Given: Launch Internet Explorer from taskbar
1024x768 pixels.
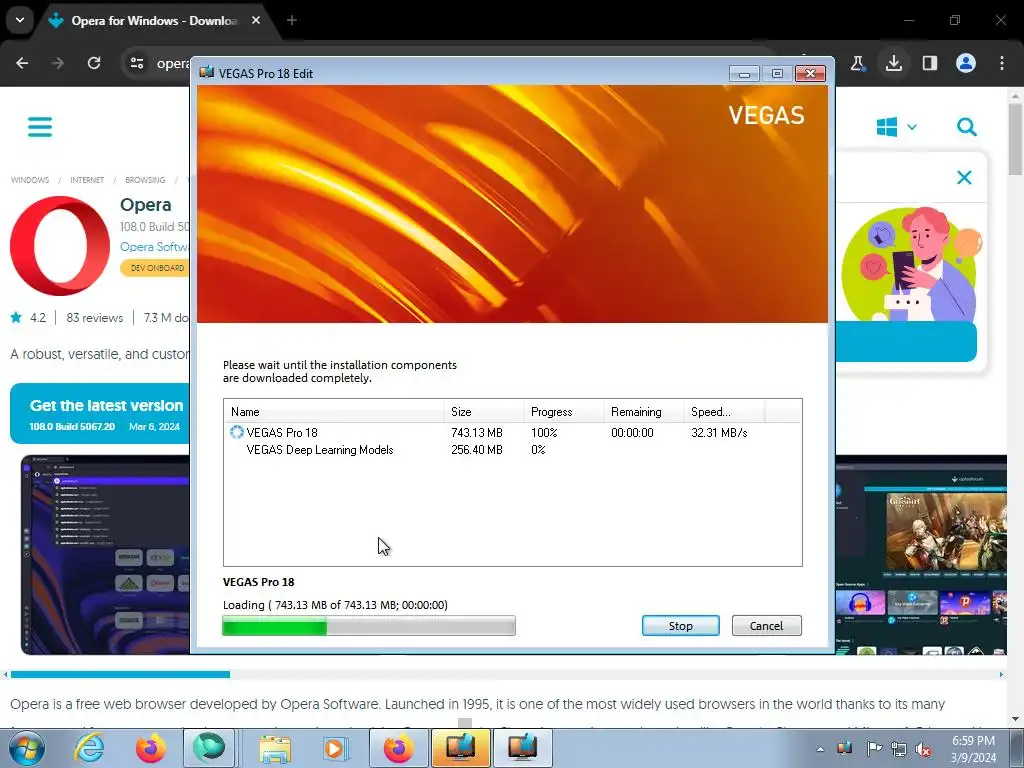Looking at the screenshot, I should point(89,748).
